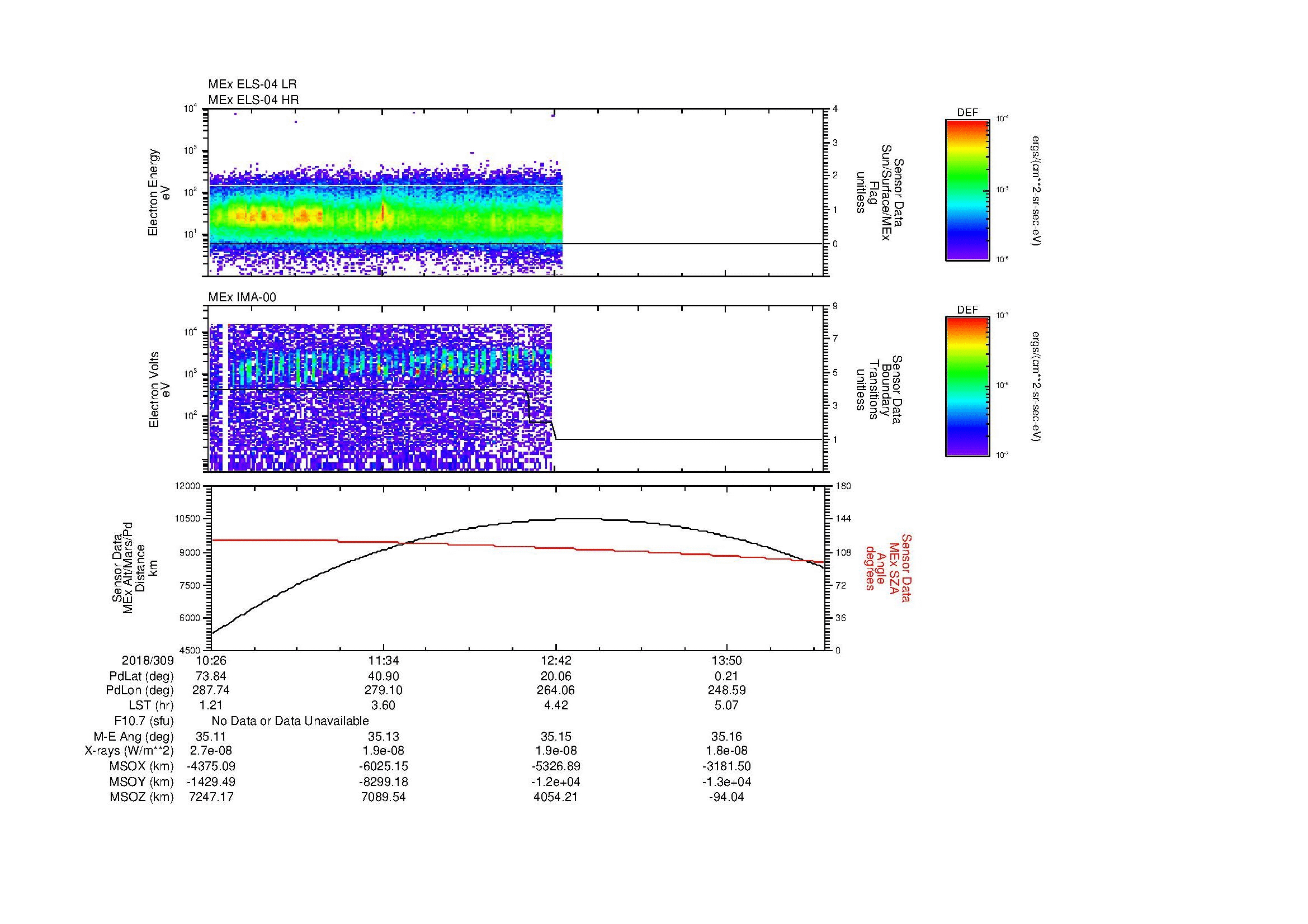The image size is (1308, 924).
Task: Click the 'M-E Ang (deg)' row label
Action: [134, 737]
